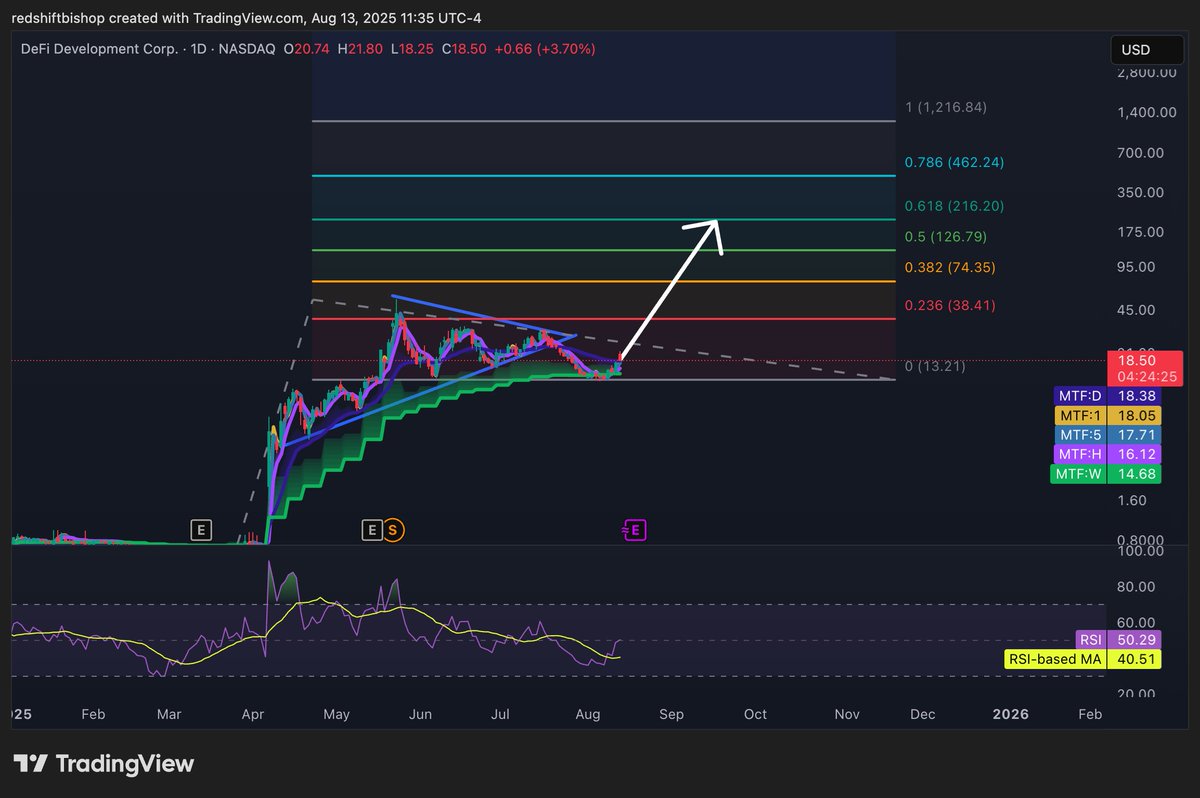This screenshot has height=798, width=1200.
Task: Click the Apr label on time axis
Action: 253,714
